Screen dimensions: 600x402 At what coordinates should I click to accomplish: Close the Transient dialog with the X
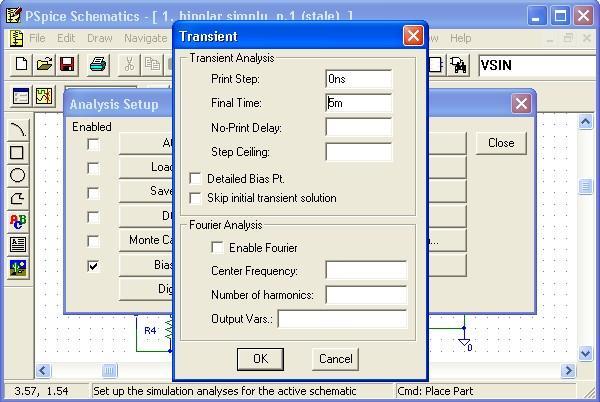413,36
